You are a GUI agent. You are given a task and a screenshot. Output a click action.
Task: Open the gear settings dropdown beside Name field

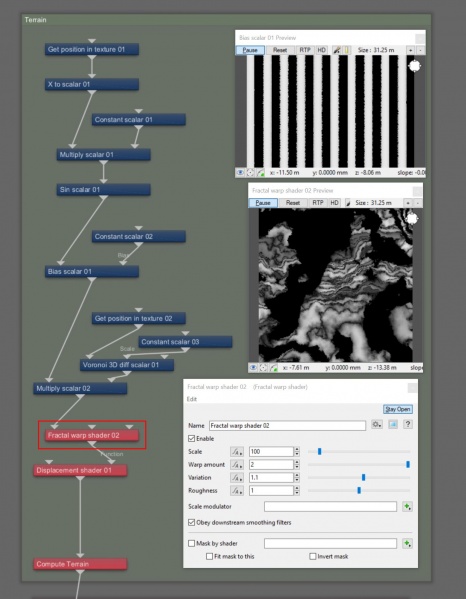click(x=377, y=424)
